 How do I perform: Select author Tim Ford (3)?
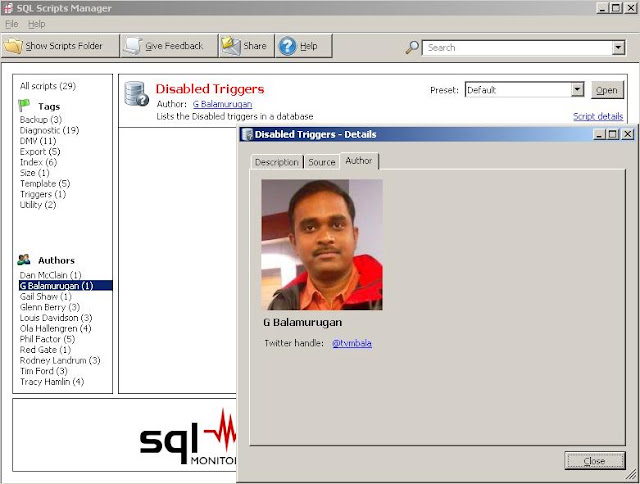point(44,371)
